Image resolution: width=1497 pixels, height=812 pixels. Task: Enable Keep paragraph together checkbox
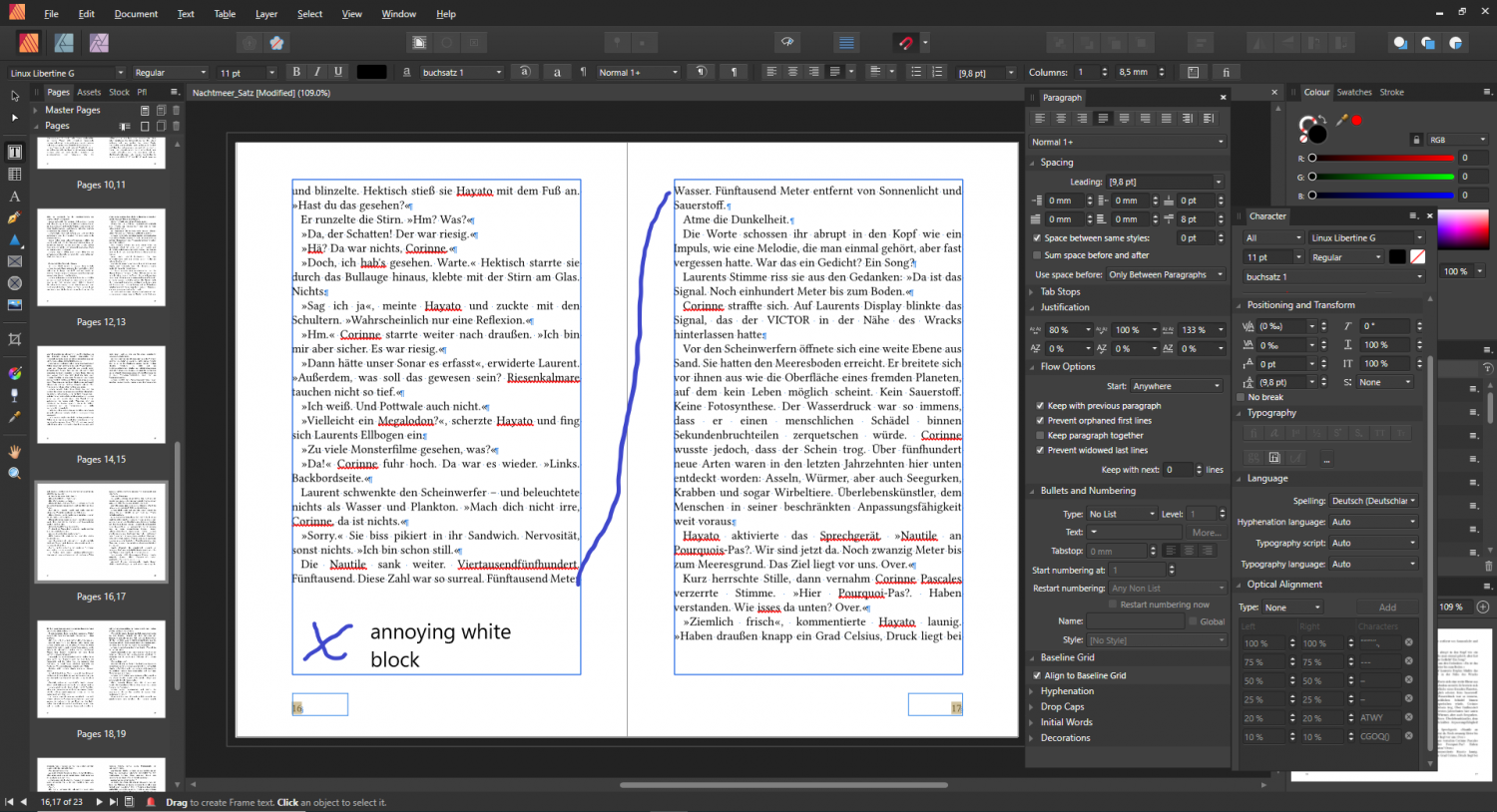pyautogui.click(x=1039, y=436)
